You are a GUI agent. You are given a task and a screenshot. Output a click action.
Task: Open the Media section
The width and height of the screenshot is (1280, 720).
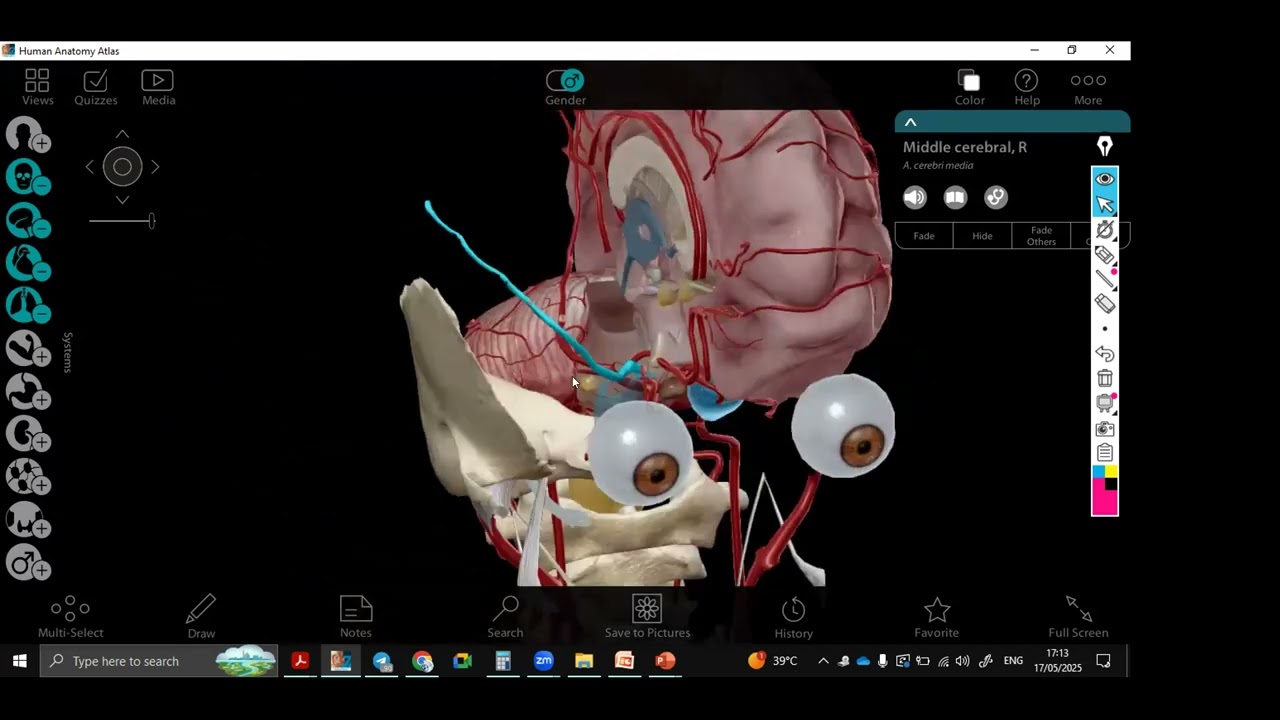pos(158,87)
